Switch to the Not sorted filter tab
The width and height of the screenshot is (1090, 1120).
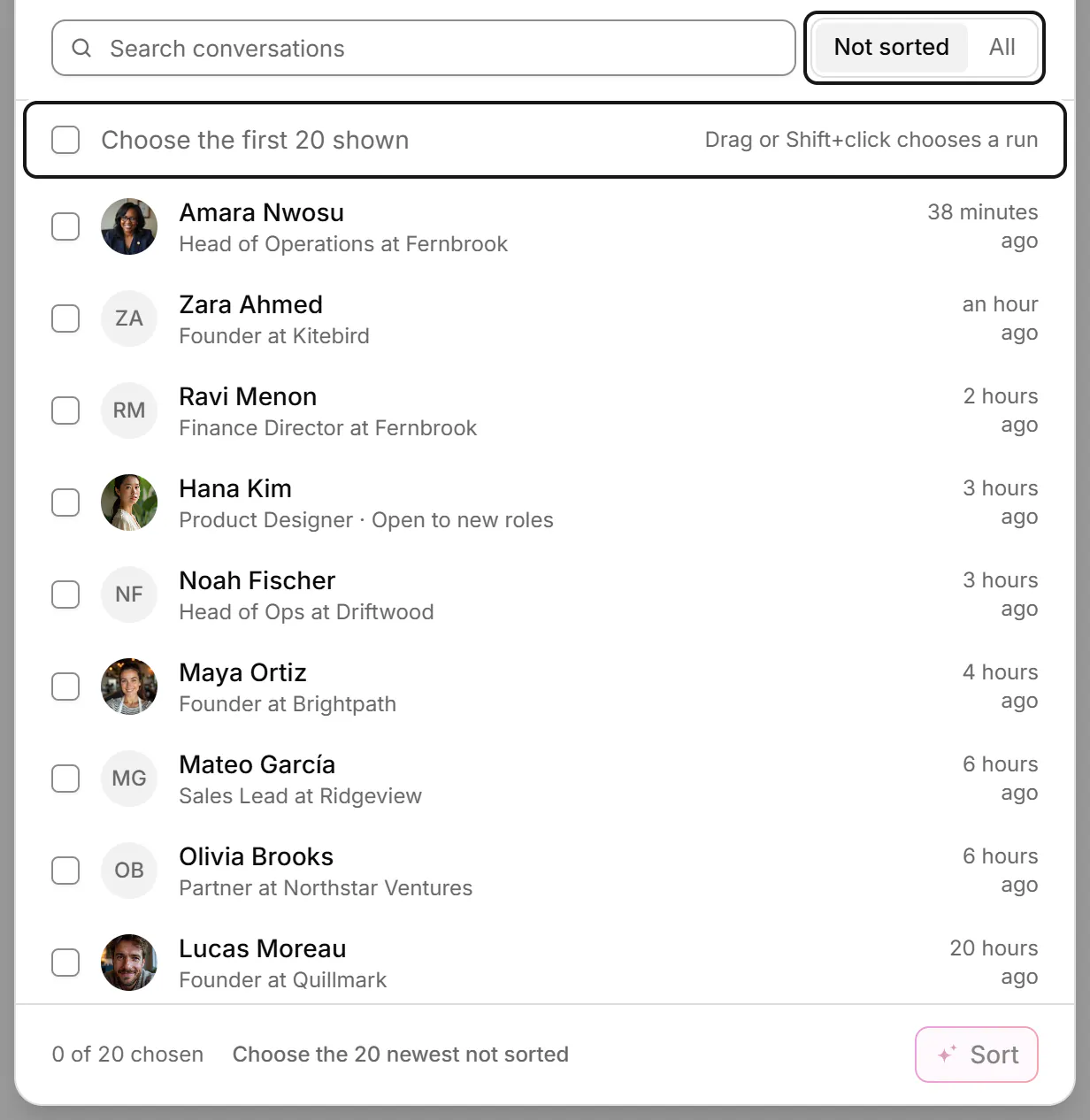point(891,47)
